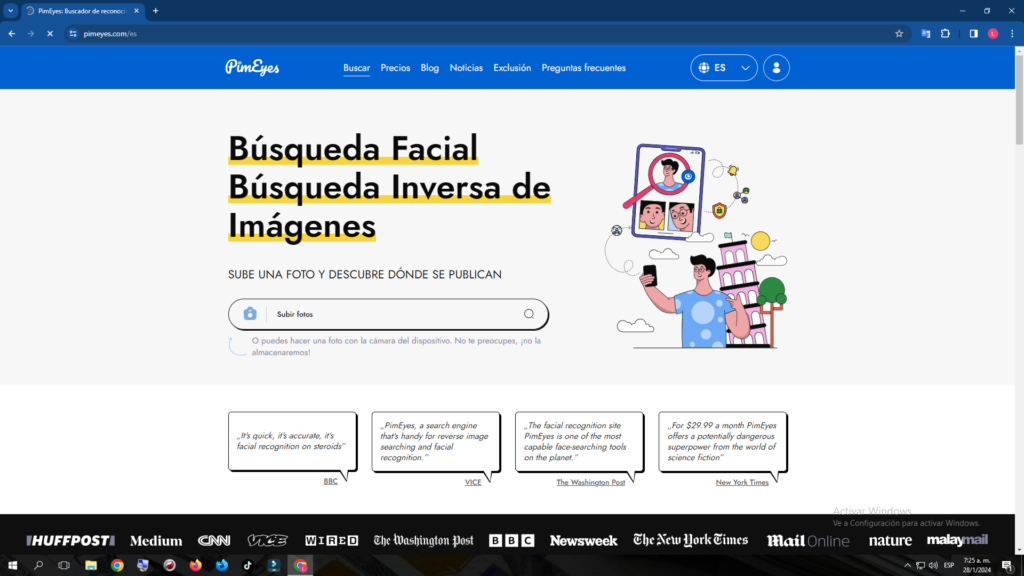
Task: Click the PimEyes logo in the header
Action: tap(252, 67)
